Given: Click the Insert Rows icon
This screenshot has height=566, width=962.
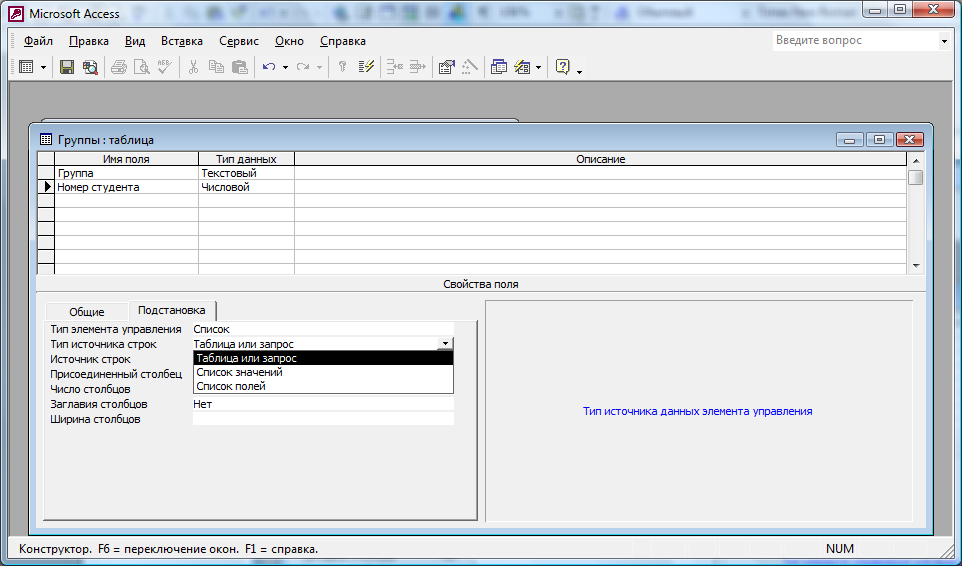Looking at the screenshot, I should coord(394,67).
